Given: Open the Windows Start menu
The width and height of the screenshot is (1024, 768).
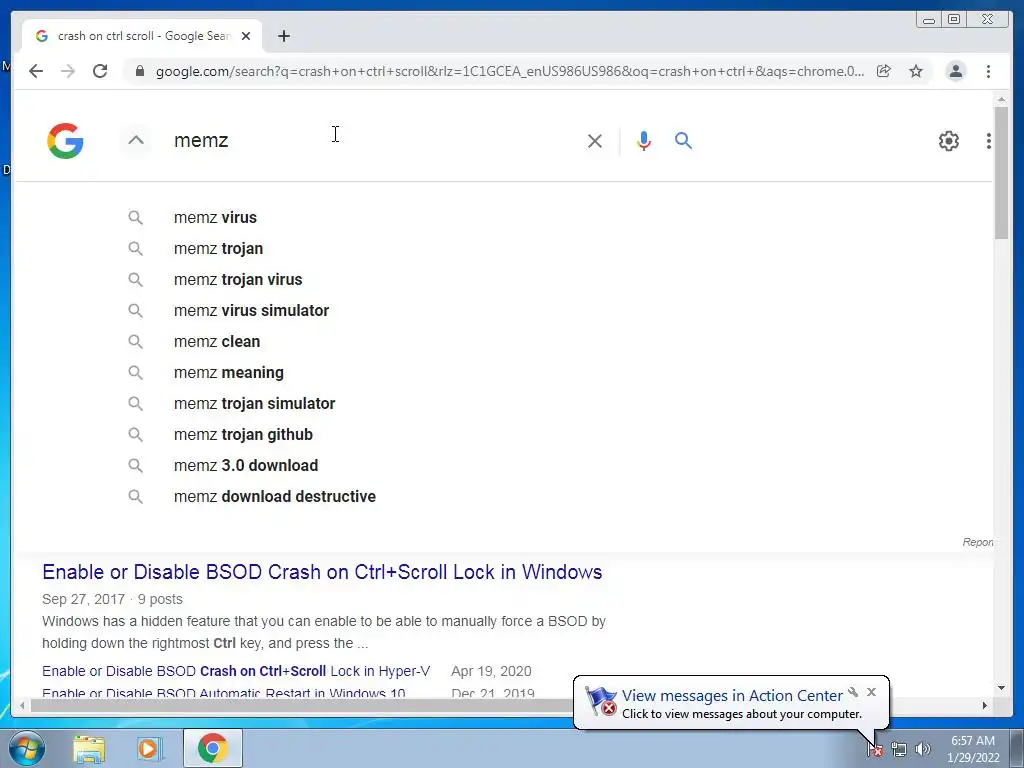Looking at the screenshot, I should 26,748.
